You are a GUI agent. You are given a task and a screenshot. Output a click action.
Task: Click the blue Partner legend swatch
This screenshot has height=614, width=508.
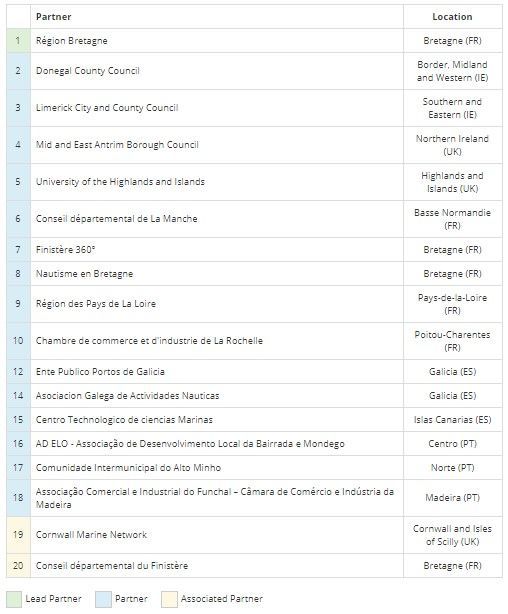pos(103,599)
